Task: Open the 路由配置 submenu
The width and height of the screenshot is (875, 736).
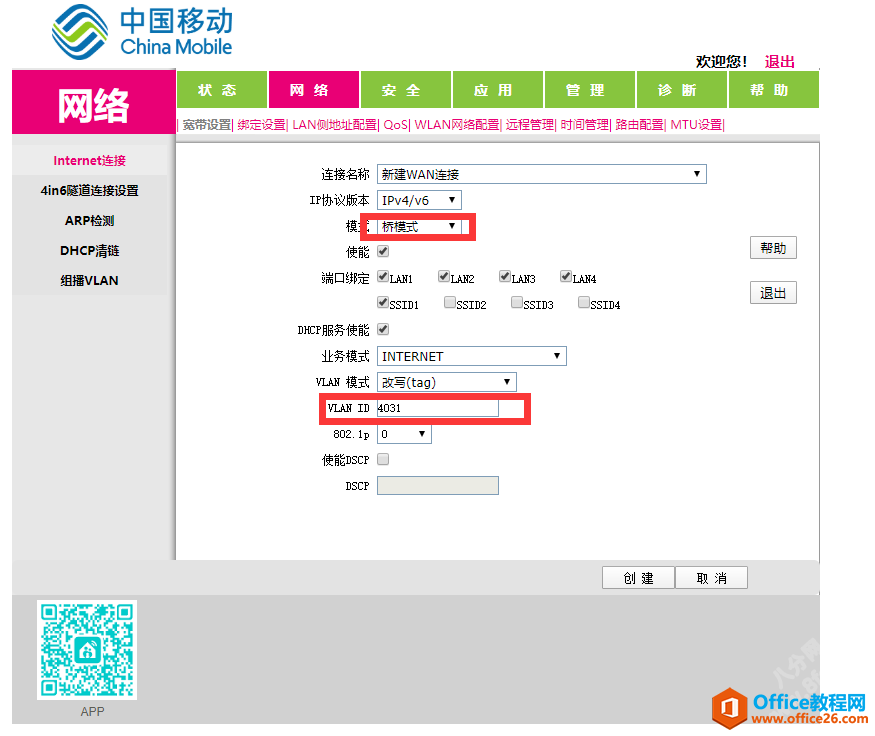Action: (x=639, y=124)
